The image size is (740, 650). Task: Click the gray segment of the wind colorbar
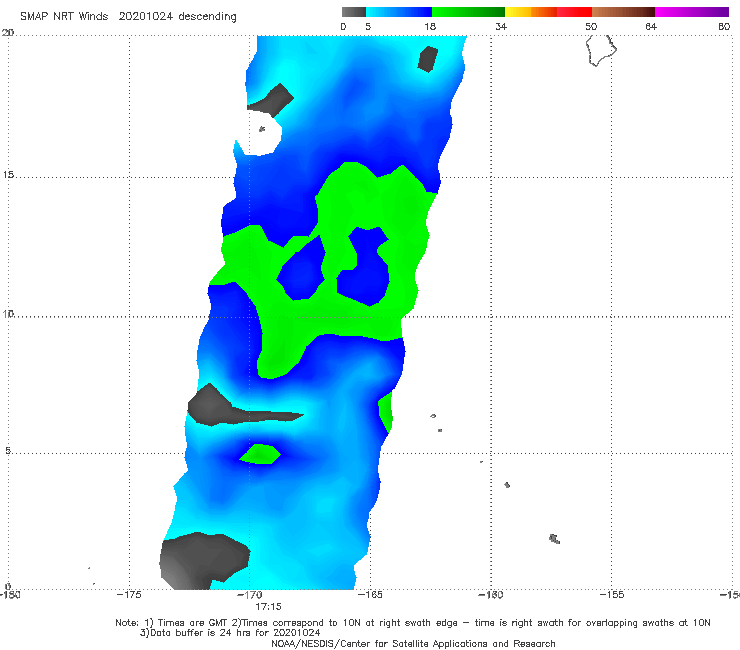point(354,12)
